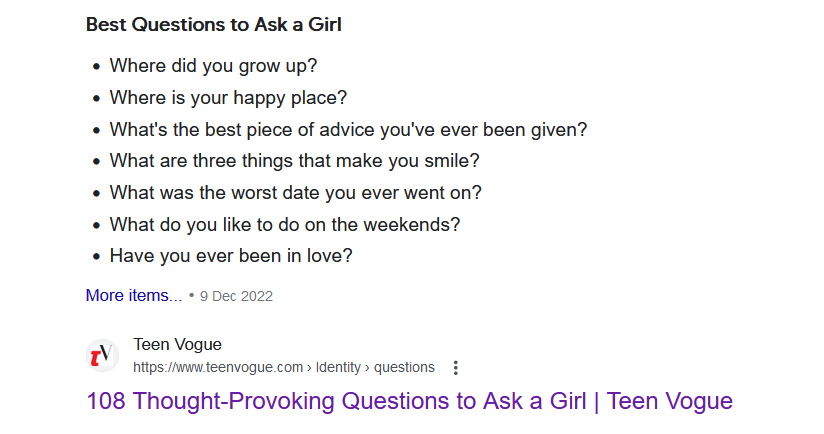The image size is (824, 434).
Task: Click the 9 Dec 2022 date text
Action: tap(236, 296)
